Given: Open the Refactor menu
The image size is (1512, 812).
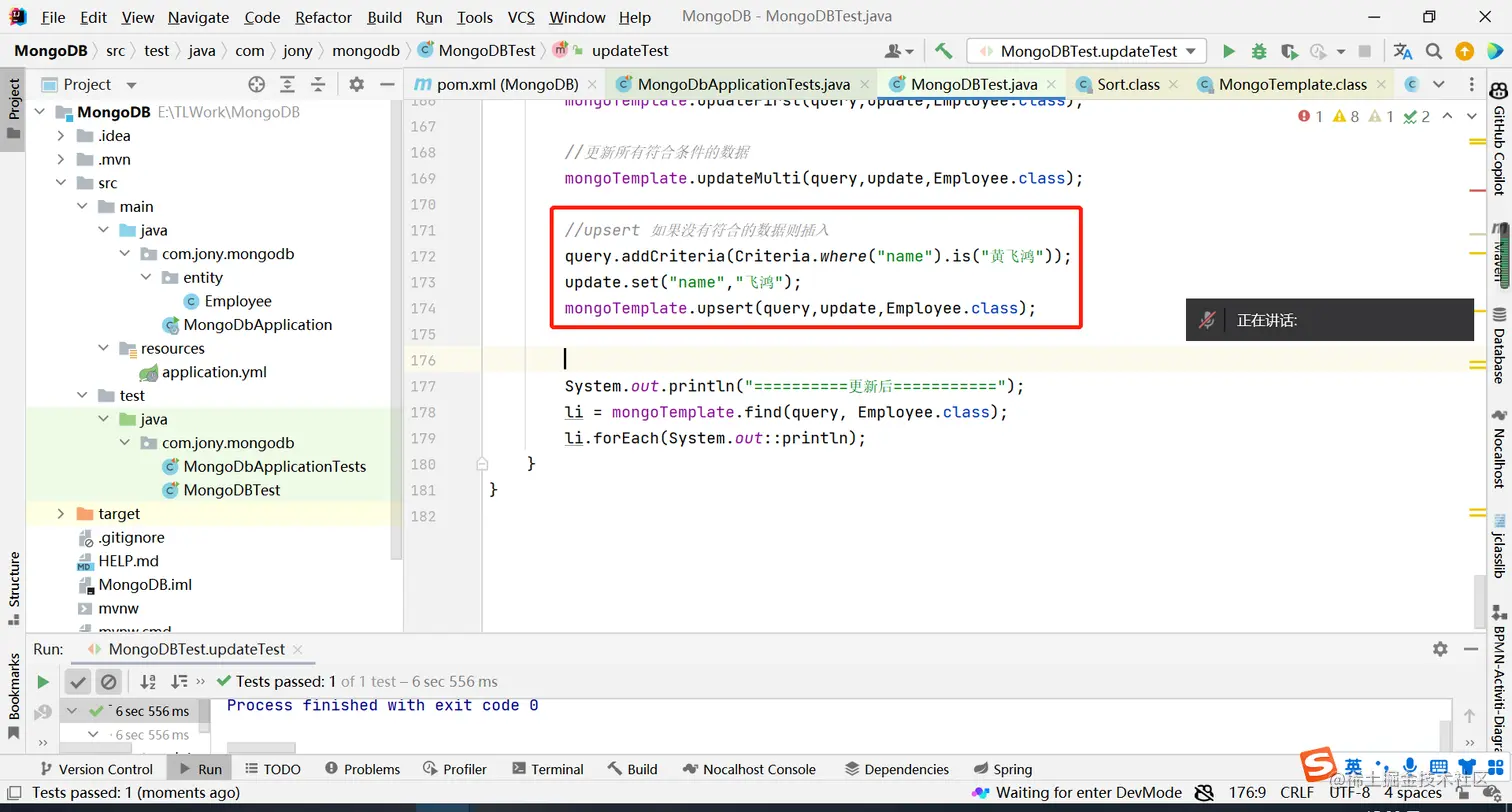Looking at the screenshot, I should 324,17.
